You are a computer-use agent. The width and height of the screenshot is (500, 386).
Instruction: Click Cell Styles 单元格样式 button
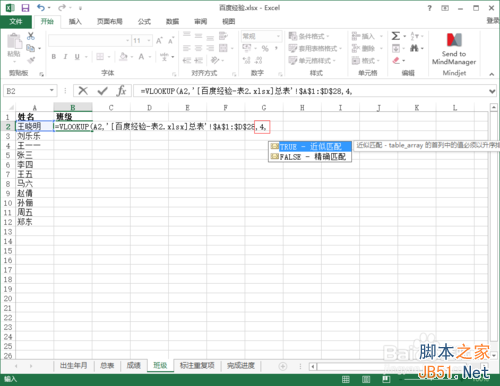point(312,60)
